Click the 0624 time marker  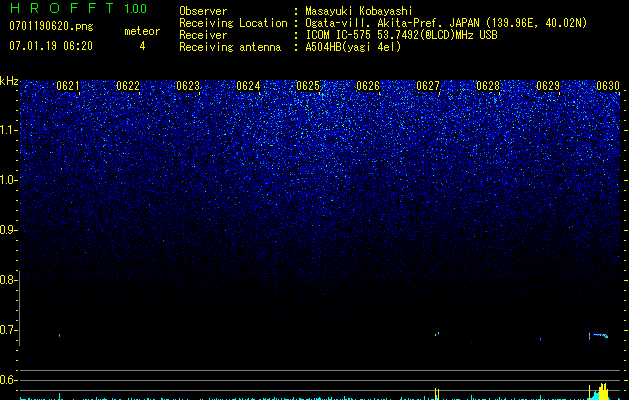coord(248,86)
